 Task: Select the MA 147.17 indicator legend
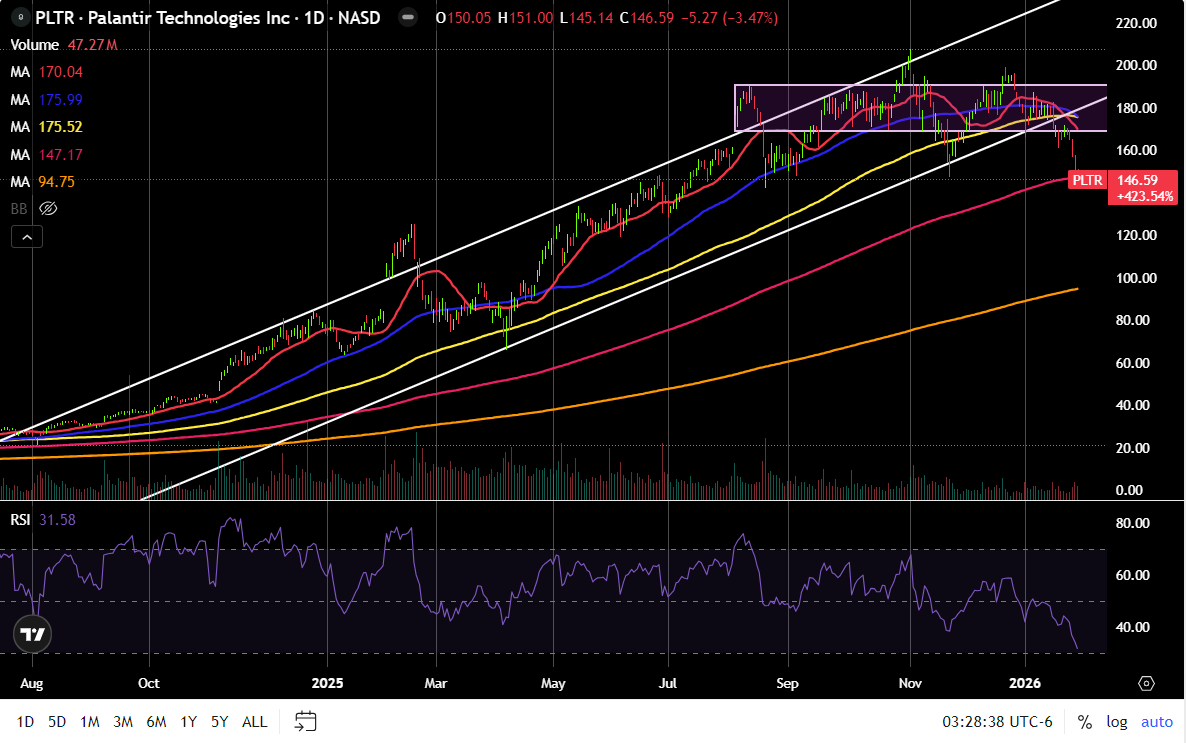point(46,155)
